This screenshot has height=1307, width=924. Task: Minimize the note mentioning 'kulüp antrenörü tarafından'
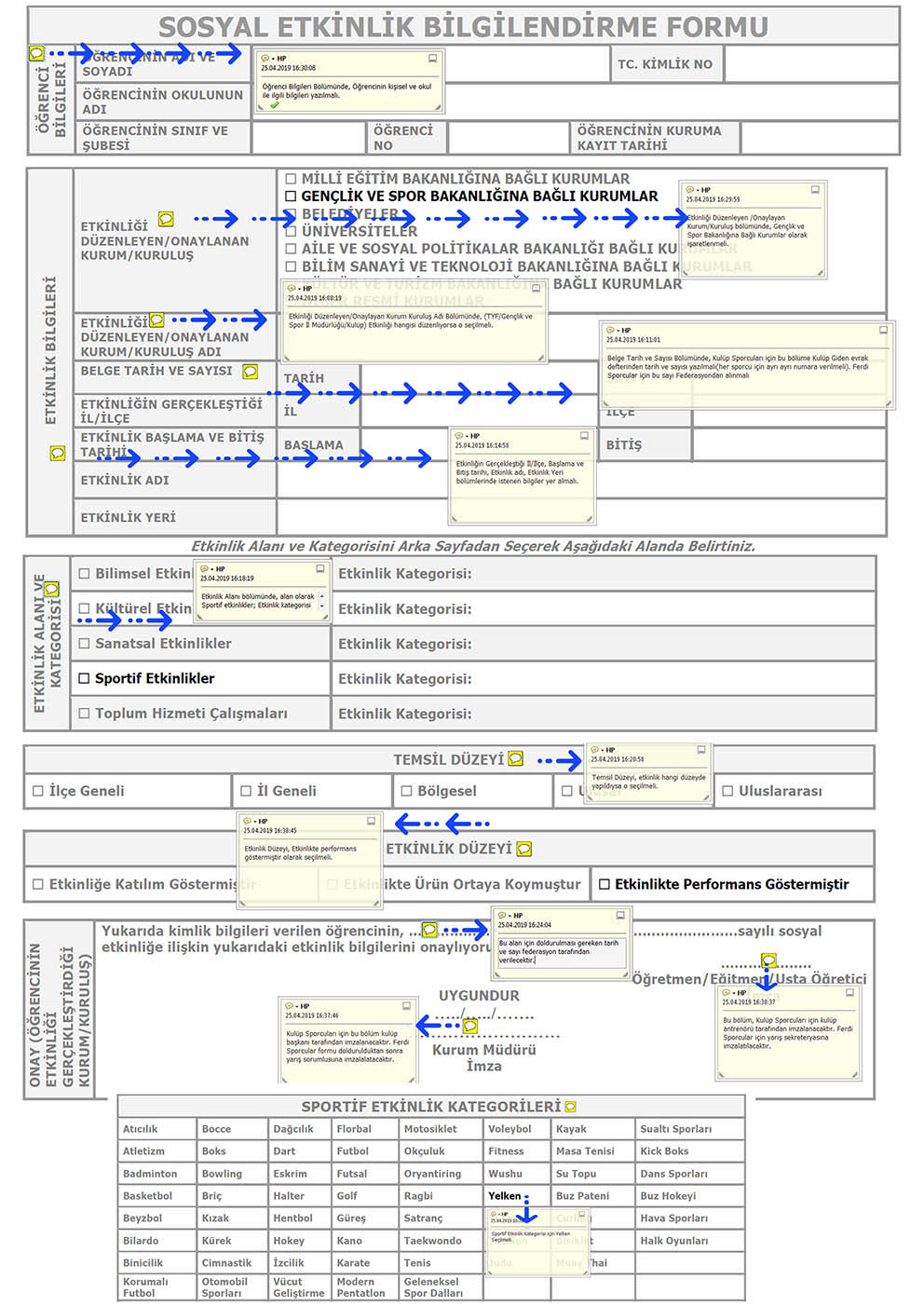pyautogui.click(x=849, y=992)
